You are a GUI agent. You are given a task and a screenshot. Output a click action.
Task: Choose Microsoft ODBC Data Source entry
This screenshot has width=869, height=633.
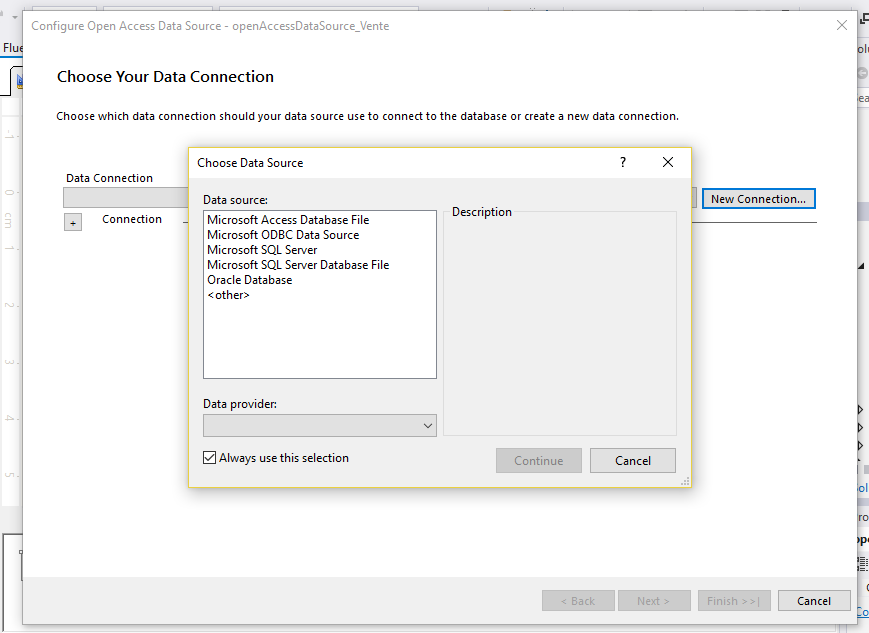[x=283, y=235]
